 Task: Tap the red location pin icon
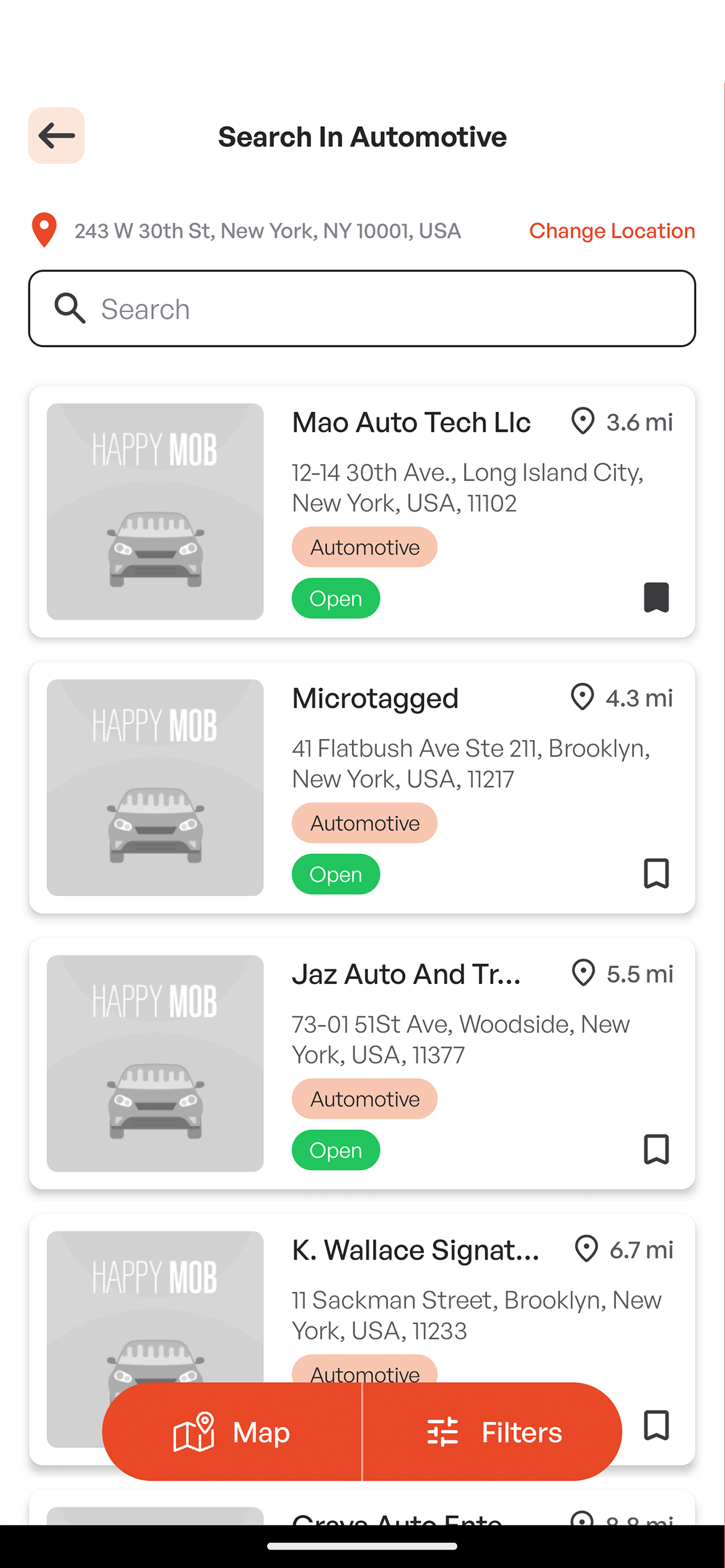44,230
